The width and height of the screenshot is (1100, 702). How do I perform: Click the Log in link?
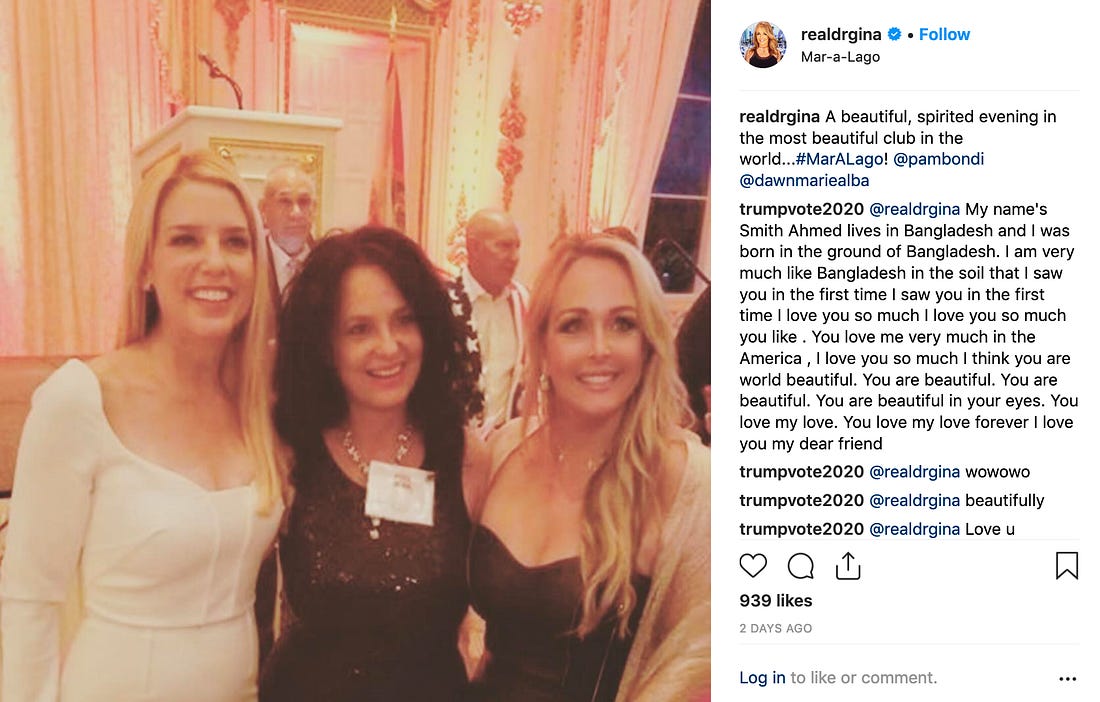[x=762, y=677]
